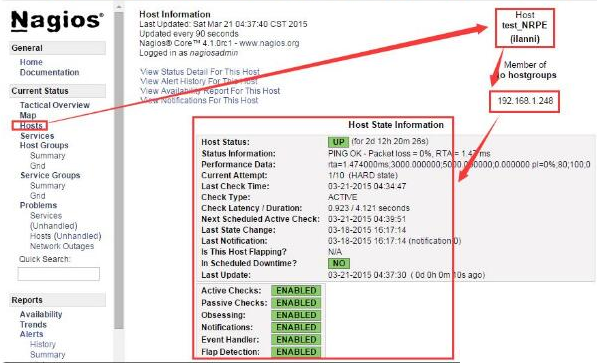599x363 pixels.
Task: Go to the Services status page
Action: (37, 136)
